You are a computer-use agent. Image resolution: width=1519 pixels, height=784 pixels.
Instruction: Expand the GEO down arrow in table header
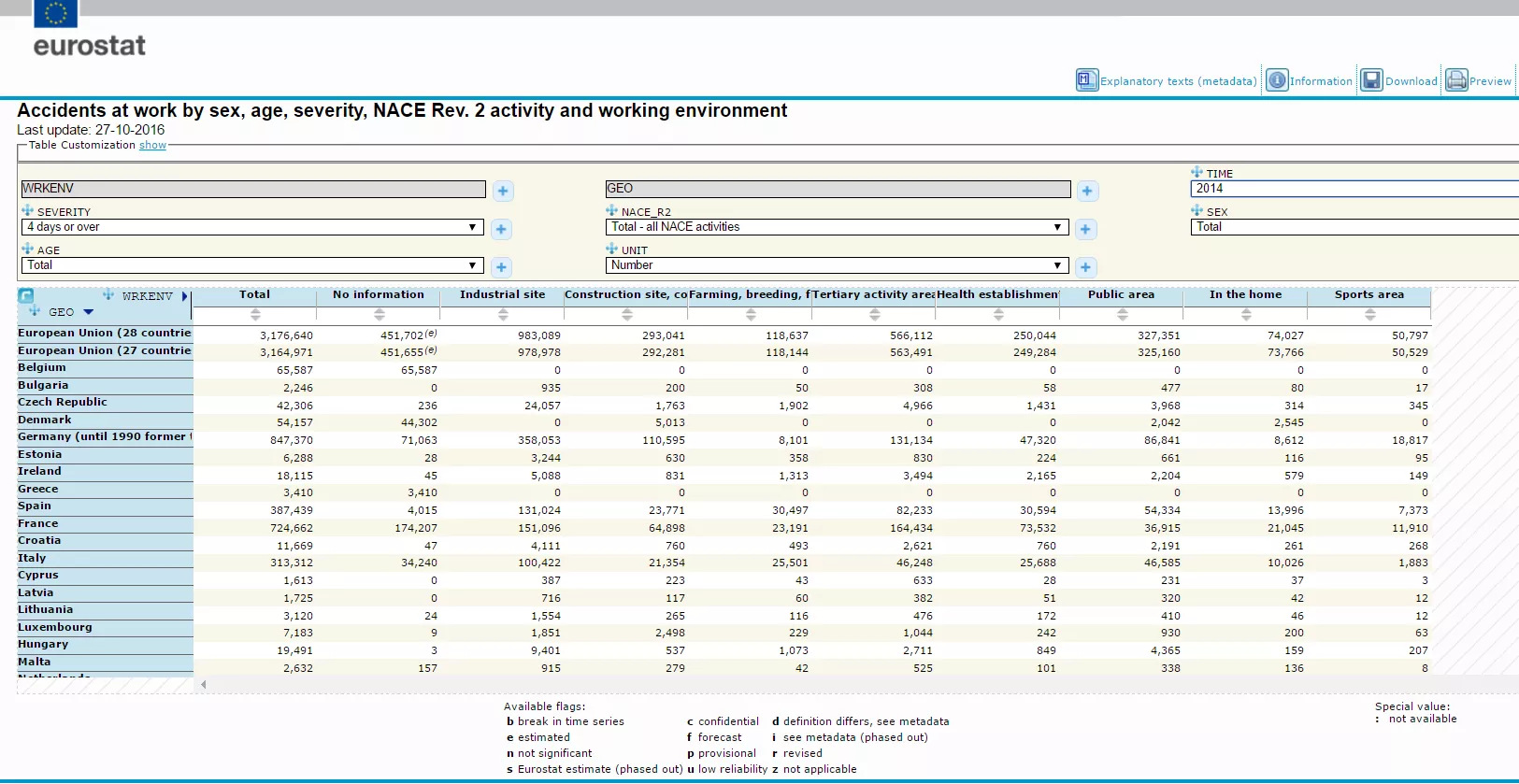click(x=89, y=312)
